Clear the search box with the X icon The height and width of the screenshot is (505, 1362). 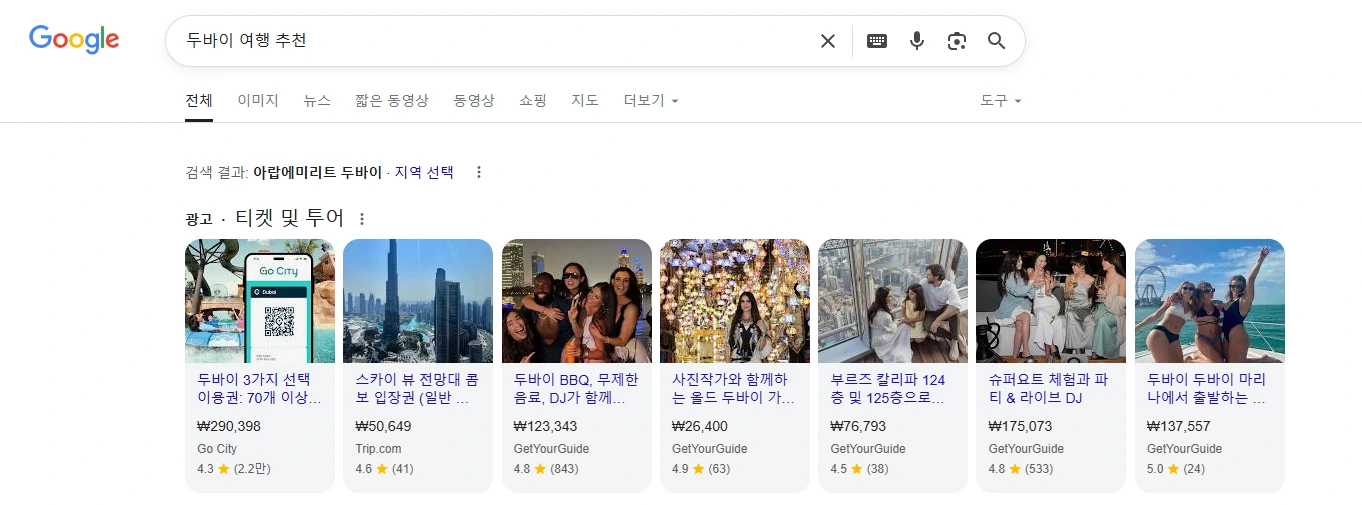click(x=828, y=41)
